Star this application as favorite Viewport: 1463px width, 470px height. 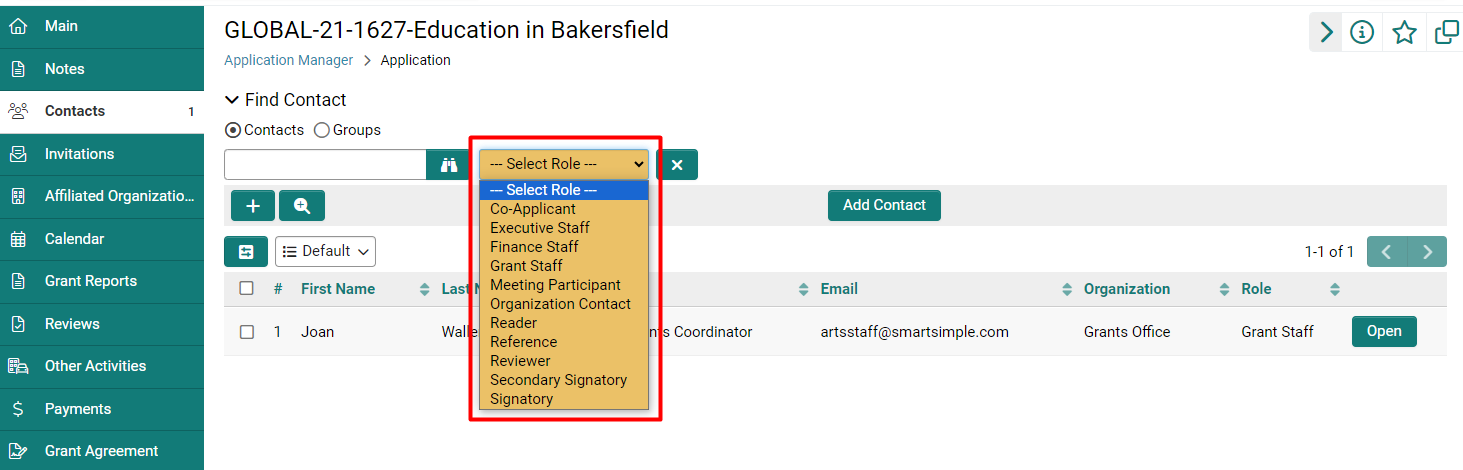pyautogui.click(x=1404, y=33)
